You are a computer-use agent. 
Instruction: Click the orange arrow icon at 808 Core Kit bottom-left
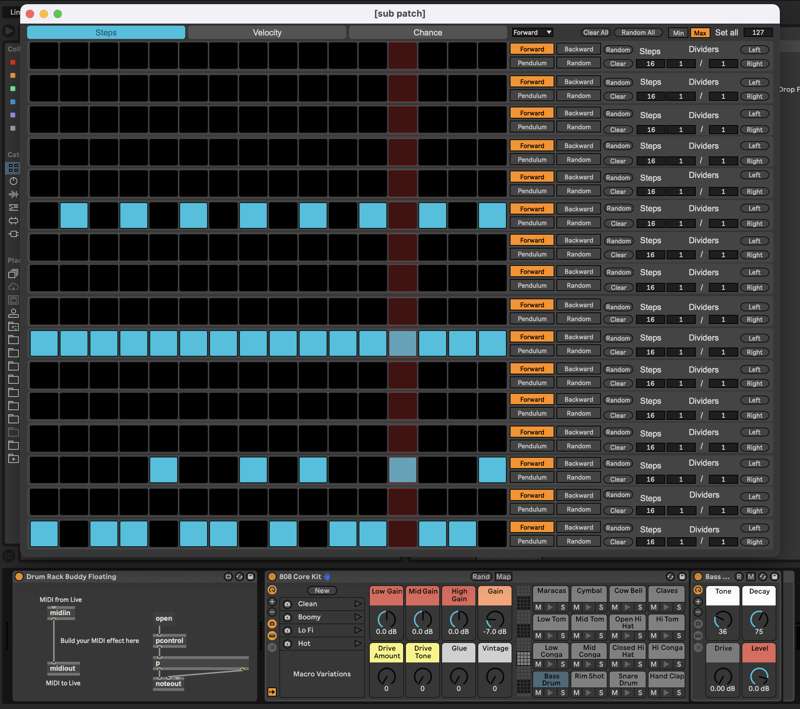click(x=272, y=692)
